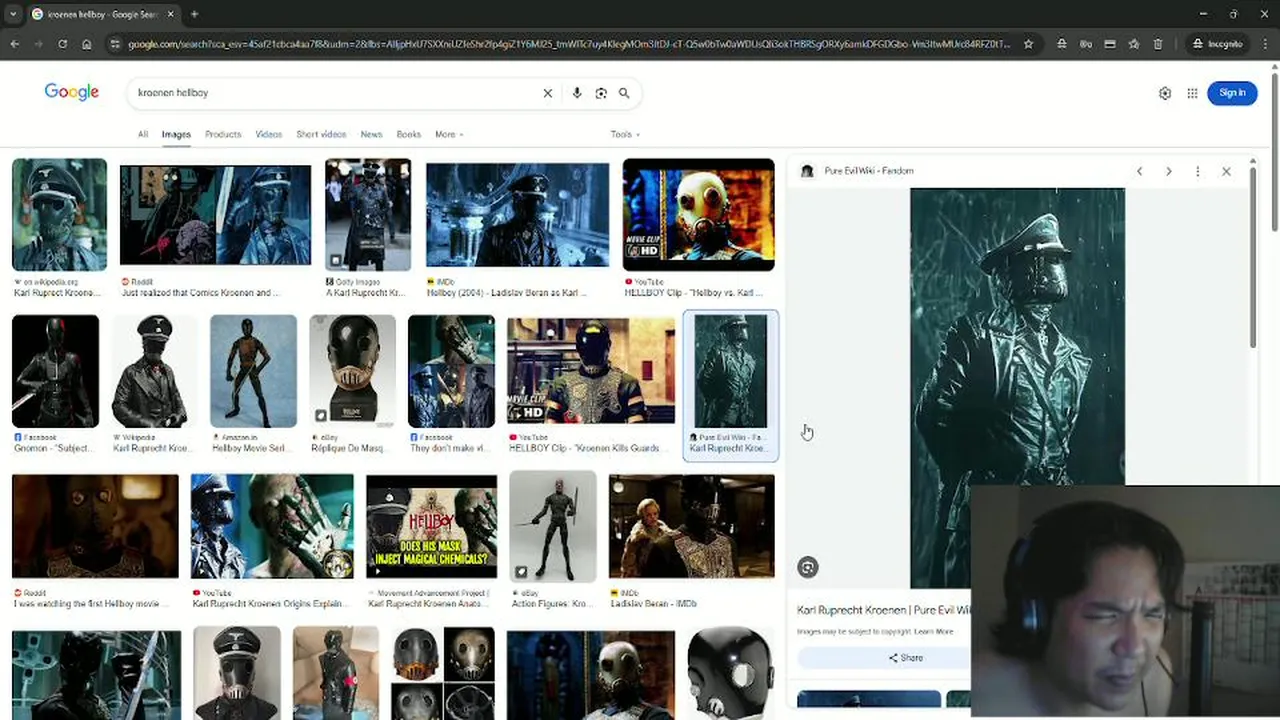1280x720 pixels.
Task: Open IMDb Ladislav Beran thumbnail
Action: coord(691,527)
